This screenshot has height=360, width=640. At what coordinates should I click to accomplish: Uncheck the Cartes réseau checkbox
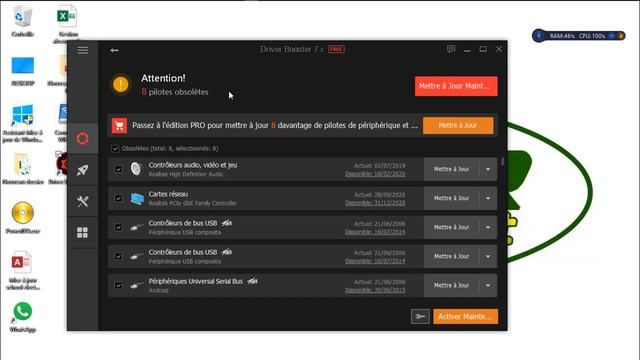tap(118, 198)
